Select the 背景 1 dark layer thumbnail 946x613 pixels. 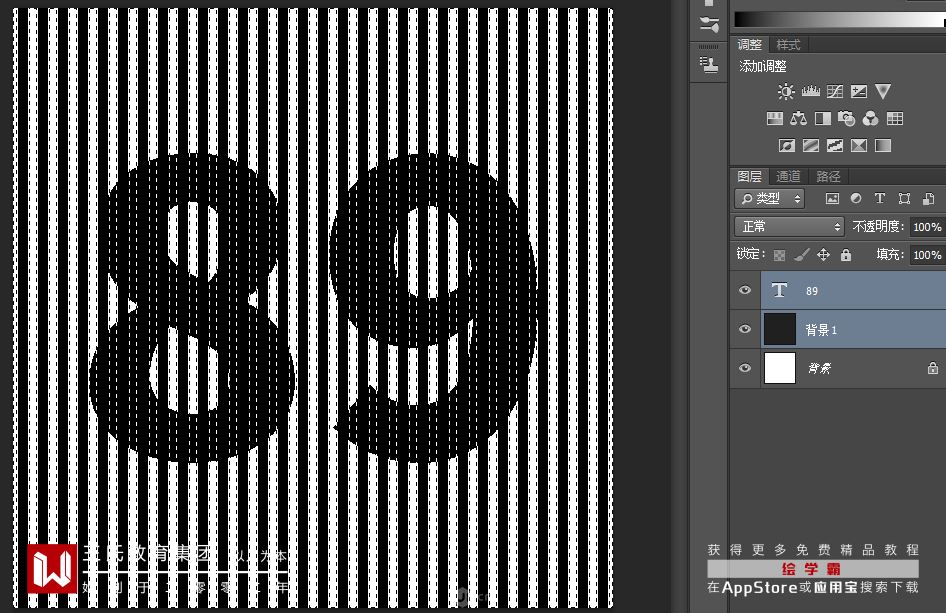click(780, 329)
